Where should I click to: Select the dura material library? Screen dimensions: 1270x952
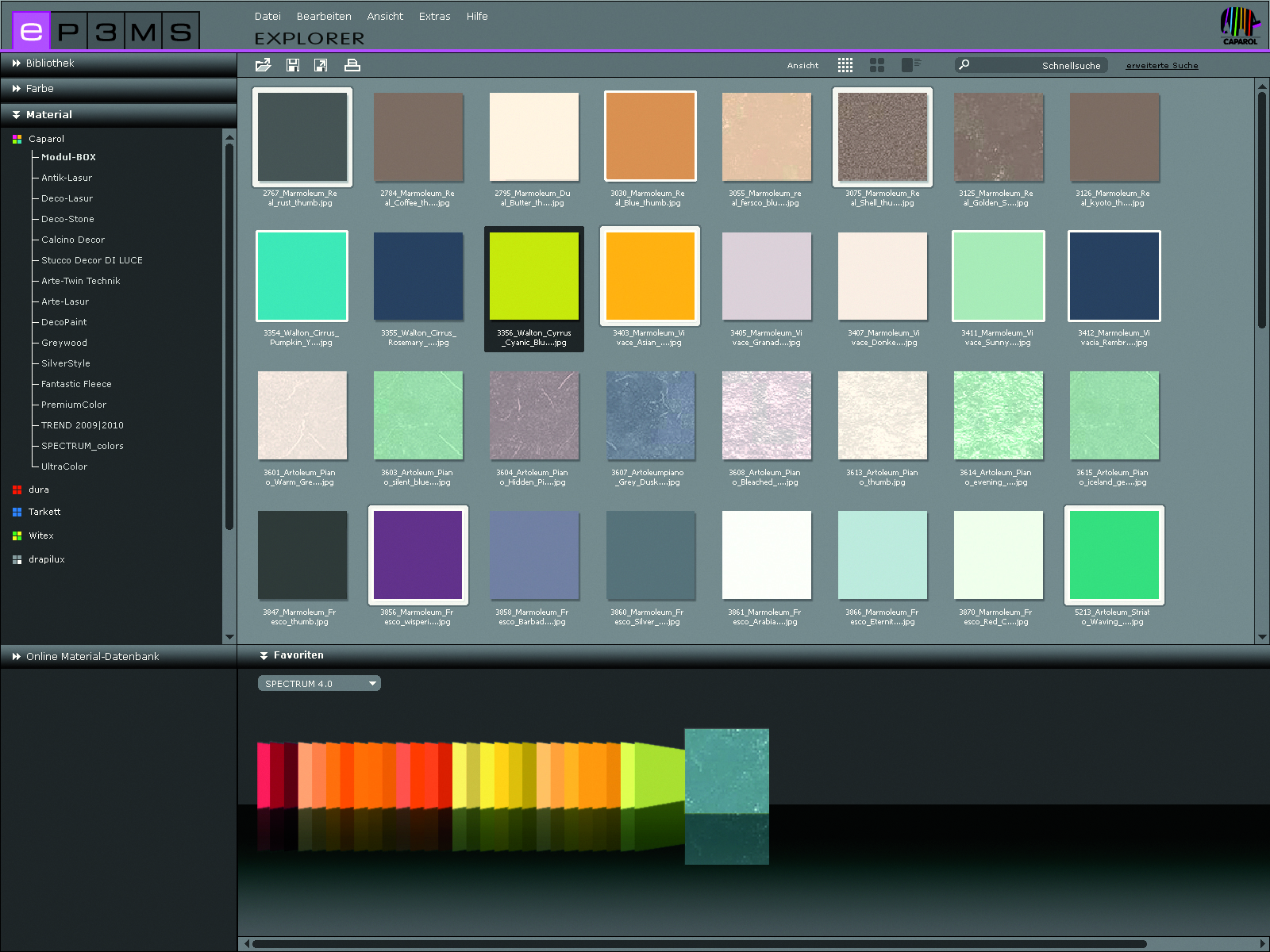click(x=39, y=490)
